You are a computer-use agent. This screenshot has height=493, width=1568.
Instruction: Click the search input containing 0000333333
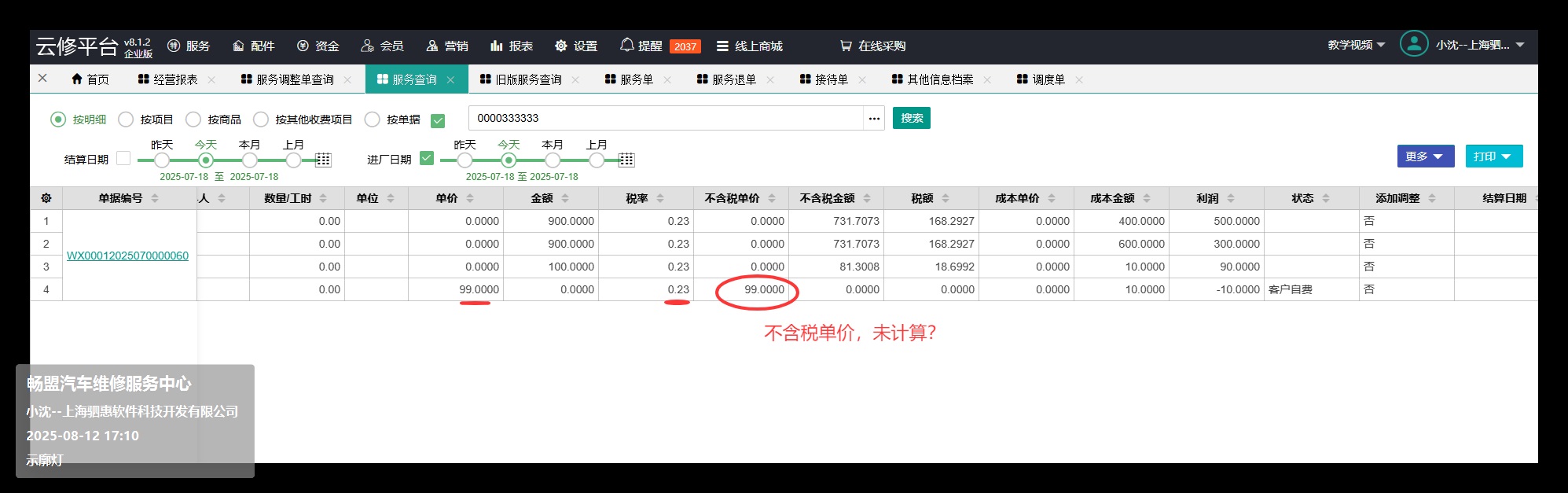point(665,119)
